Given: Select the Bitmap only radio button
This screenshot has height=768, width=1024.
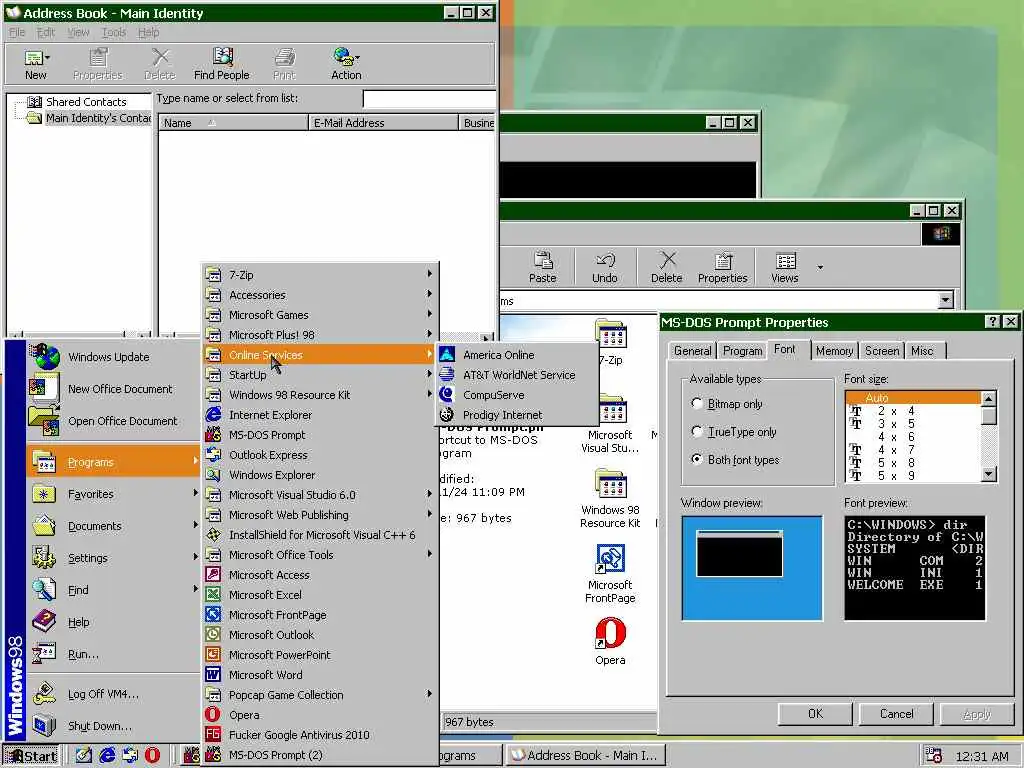Looking at the screenshot, I should coord(697,404).
